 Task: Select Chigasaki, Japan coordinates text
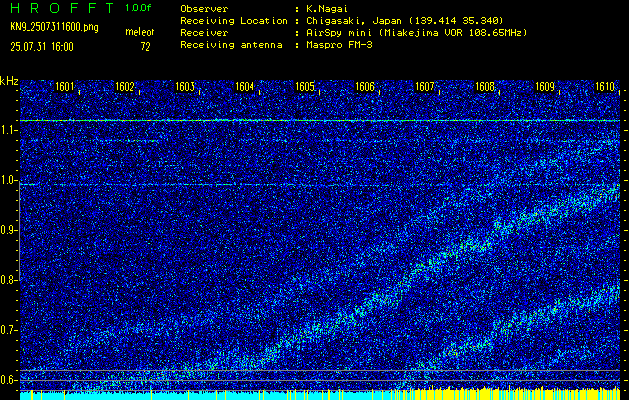404,21
